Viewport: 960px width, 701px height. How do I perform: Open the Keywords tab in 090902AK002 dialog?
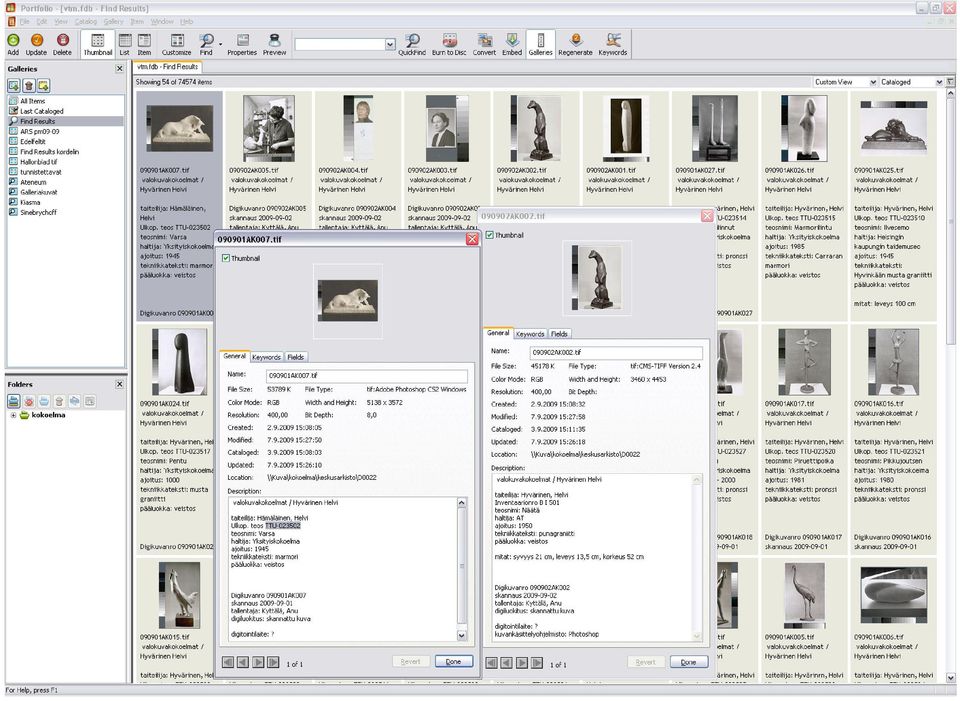(x=530, y=334)
